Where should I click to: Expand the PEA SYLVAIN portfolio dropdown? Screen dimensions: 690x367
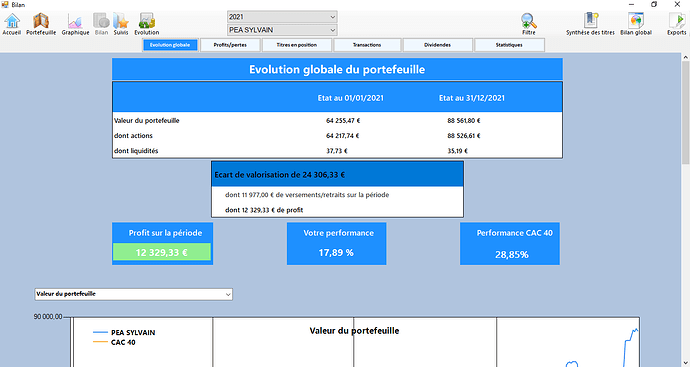click(x=283, y=30)
